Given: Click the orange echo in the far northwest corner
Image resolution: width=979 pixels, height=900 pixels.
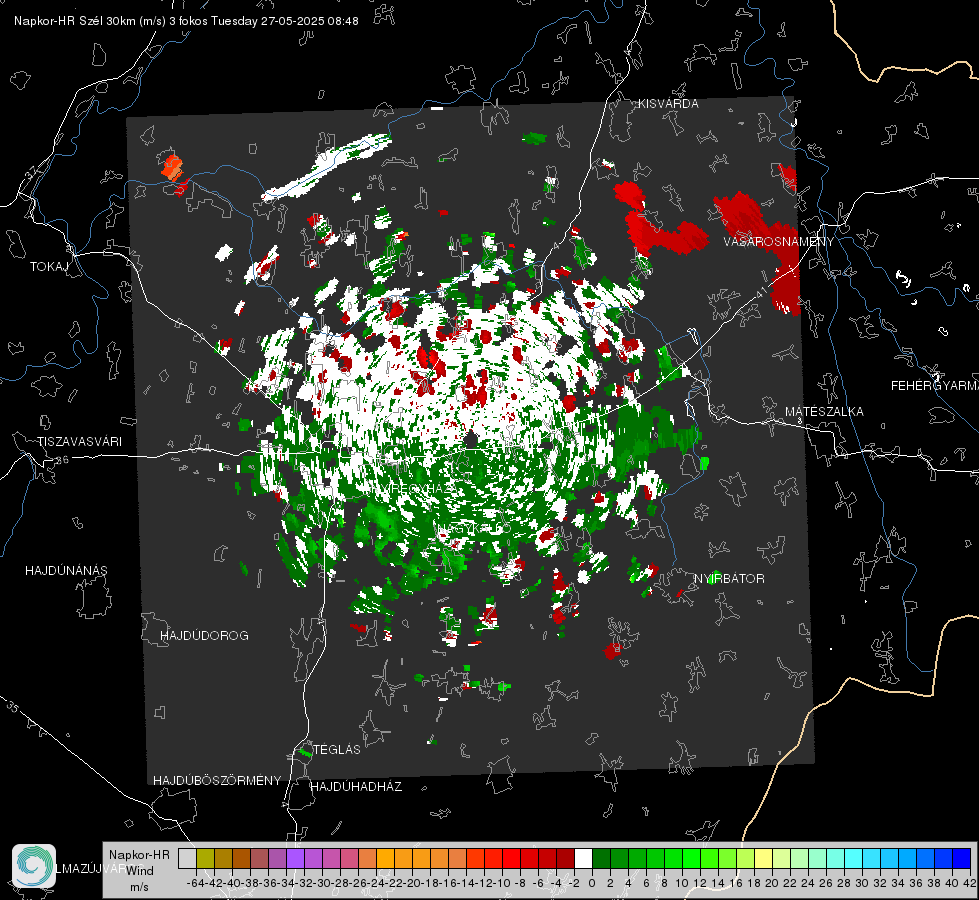Looking at the screenshot, I should 172,167.
